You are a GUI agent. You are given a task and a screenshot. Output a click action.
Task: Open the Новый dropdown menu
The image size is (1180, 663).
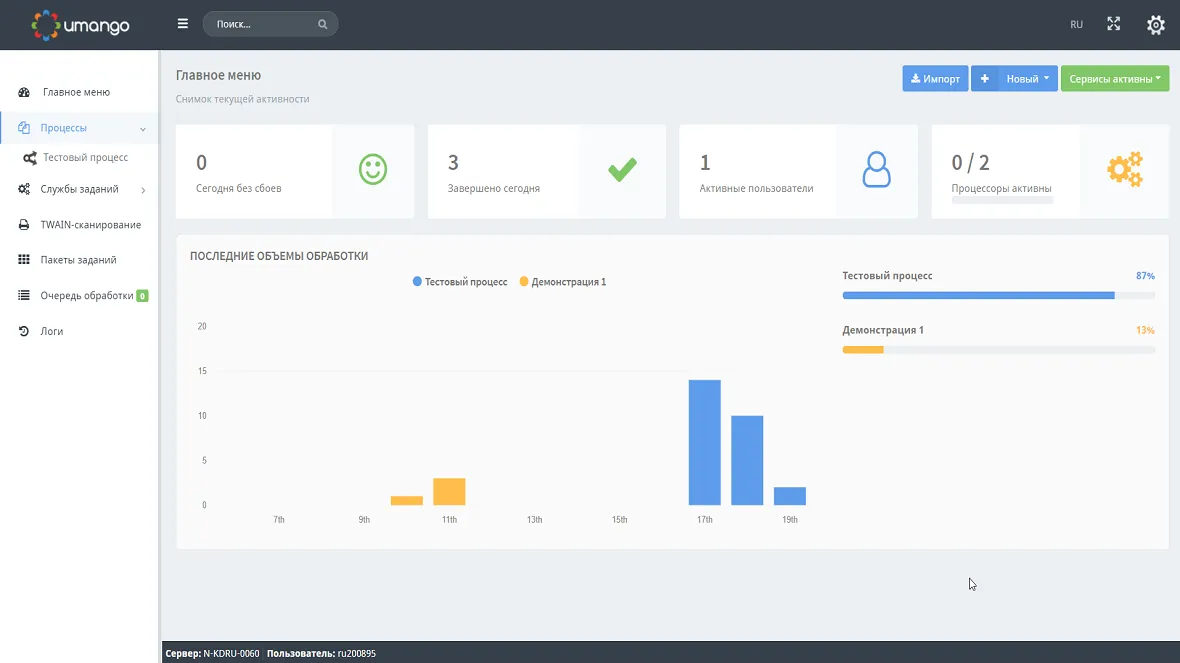pos(1028,79)
